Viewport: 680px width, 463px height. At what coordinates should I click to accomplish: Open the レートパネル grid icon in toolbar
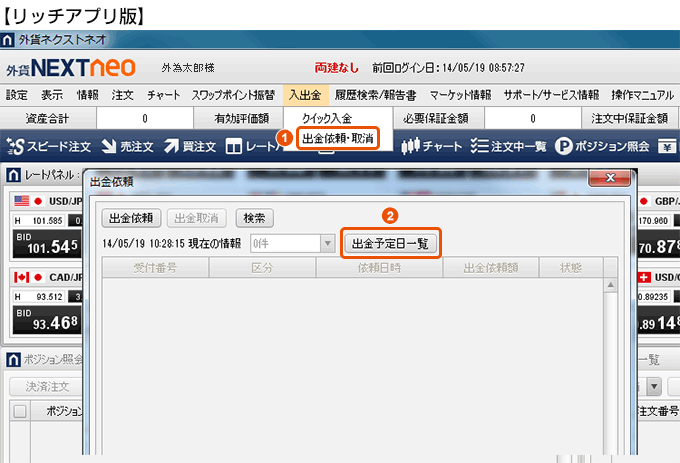[x=234, y=147]
